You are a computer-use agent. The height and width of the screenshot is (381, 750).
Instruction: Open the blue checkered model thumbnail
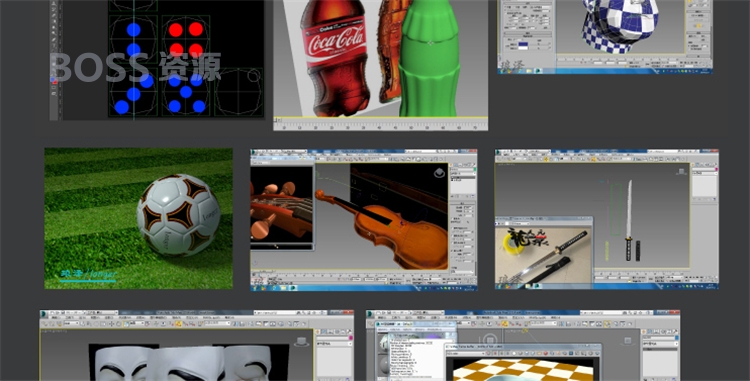[x=605, y=37]
